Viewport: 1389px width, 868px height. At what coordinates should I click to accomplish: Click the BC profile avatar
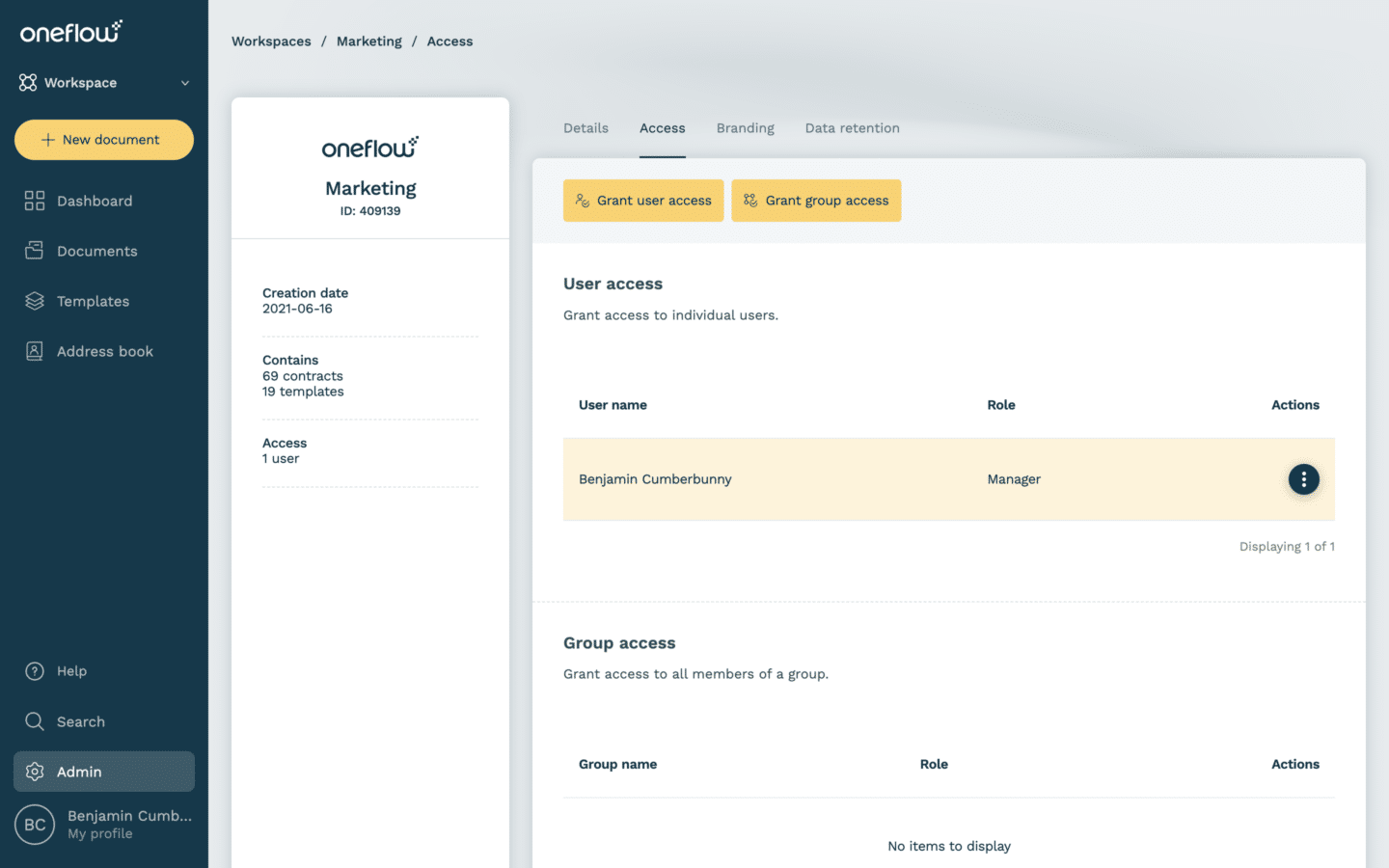(x=35, y=825)
